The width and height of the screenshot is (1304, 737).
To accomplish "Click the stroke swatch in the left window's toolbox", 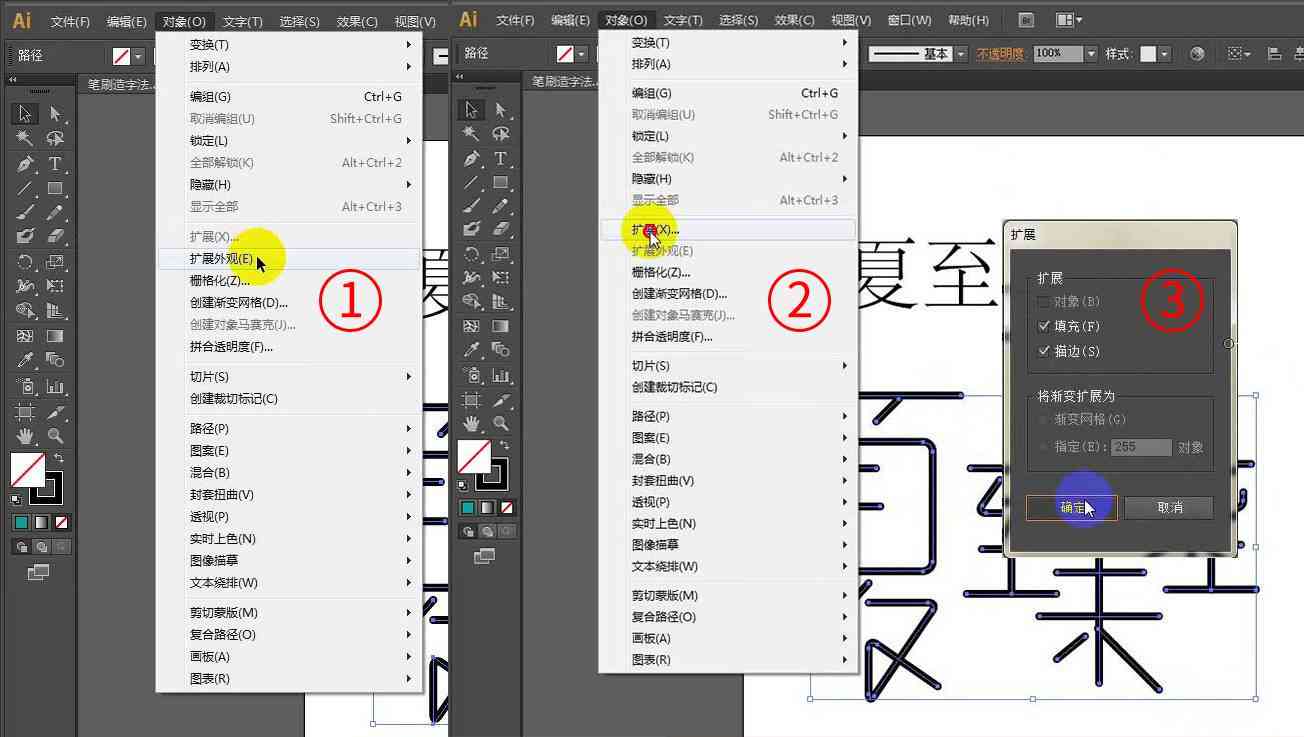I will tap(46, 487).
